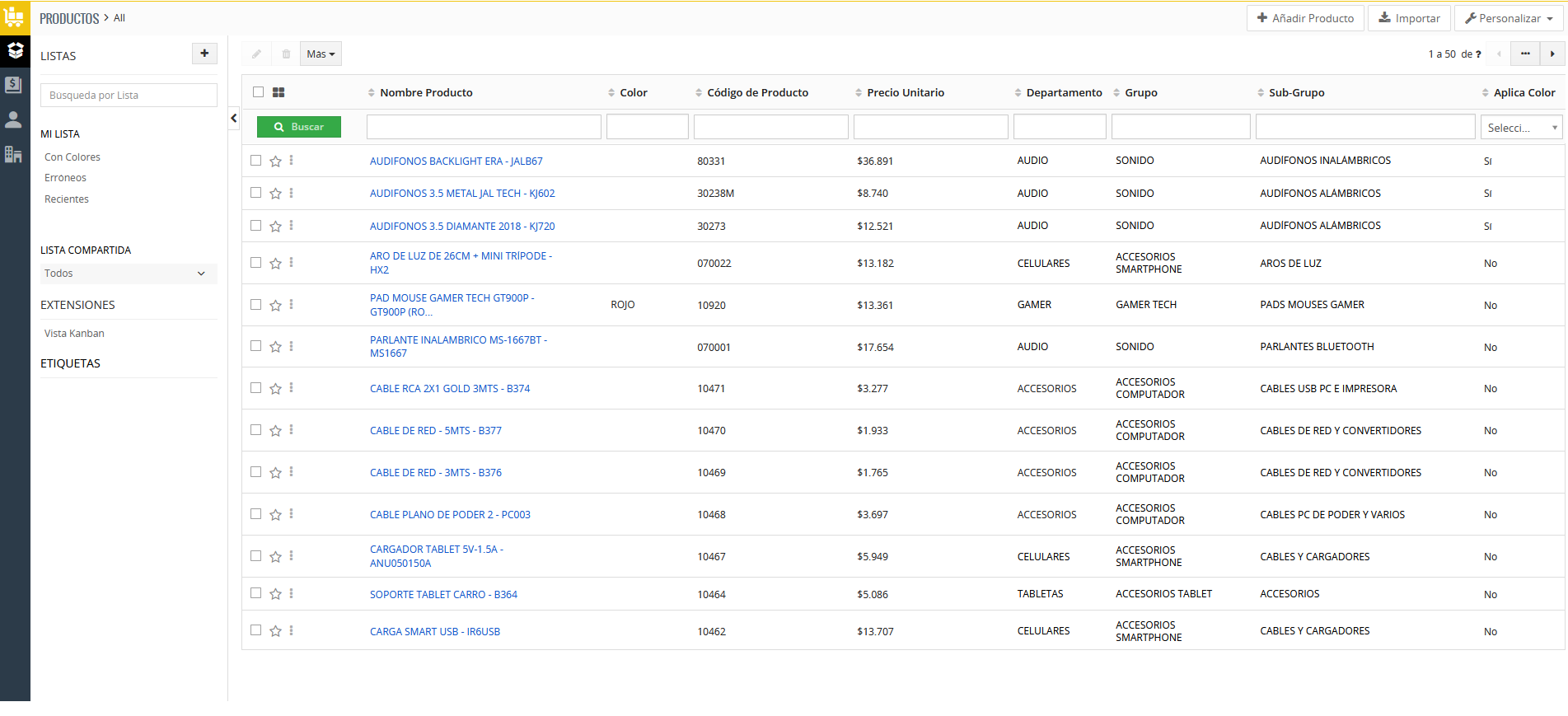Open row actions for CABLE DE RED 5MTS
The height and width of the screenshot is (716, 1568).
tap(292, 430)
